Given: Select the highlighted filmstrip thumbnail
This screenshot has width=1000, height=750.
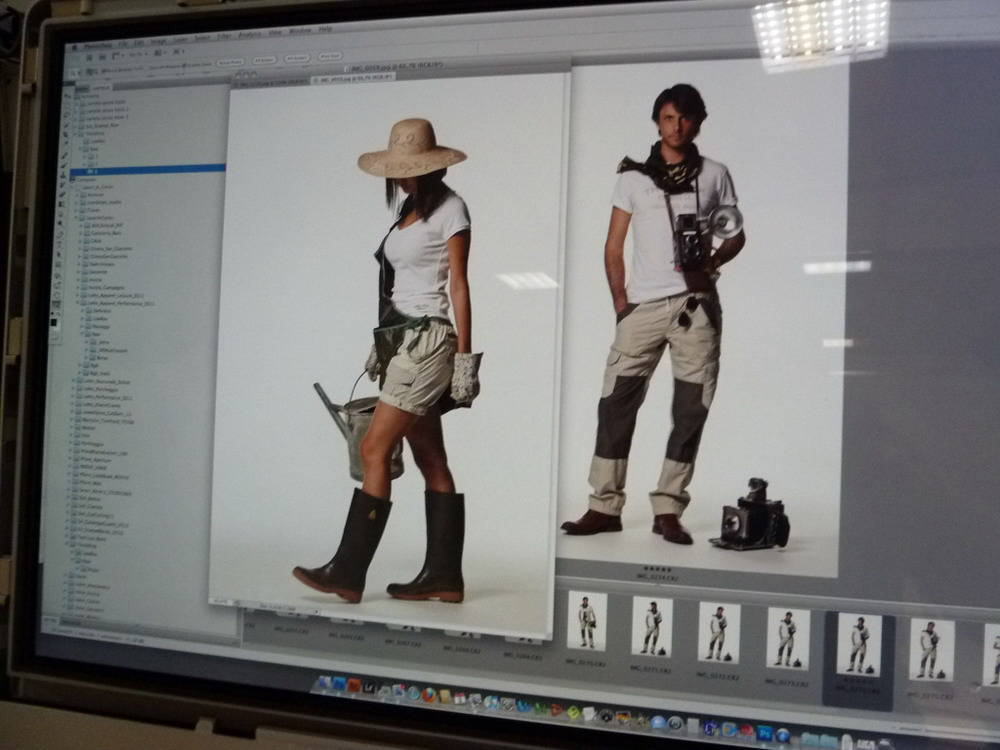Looking at the screenshot, I should pos(859,645).
